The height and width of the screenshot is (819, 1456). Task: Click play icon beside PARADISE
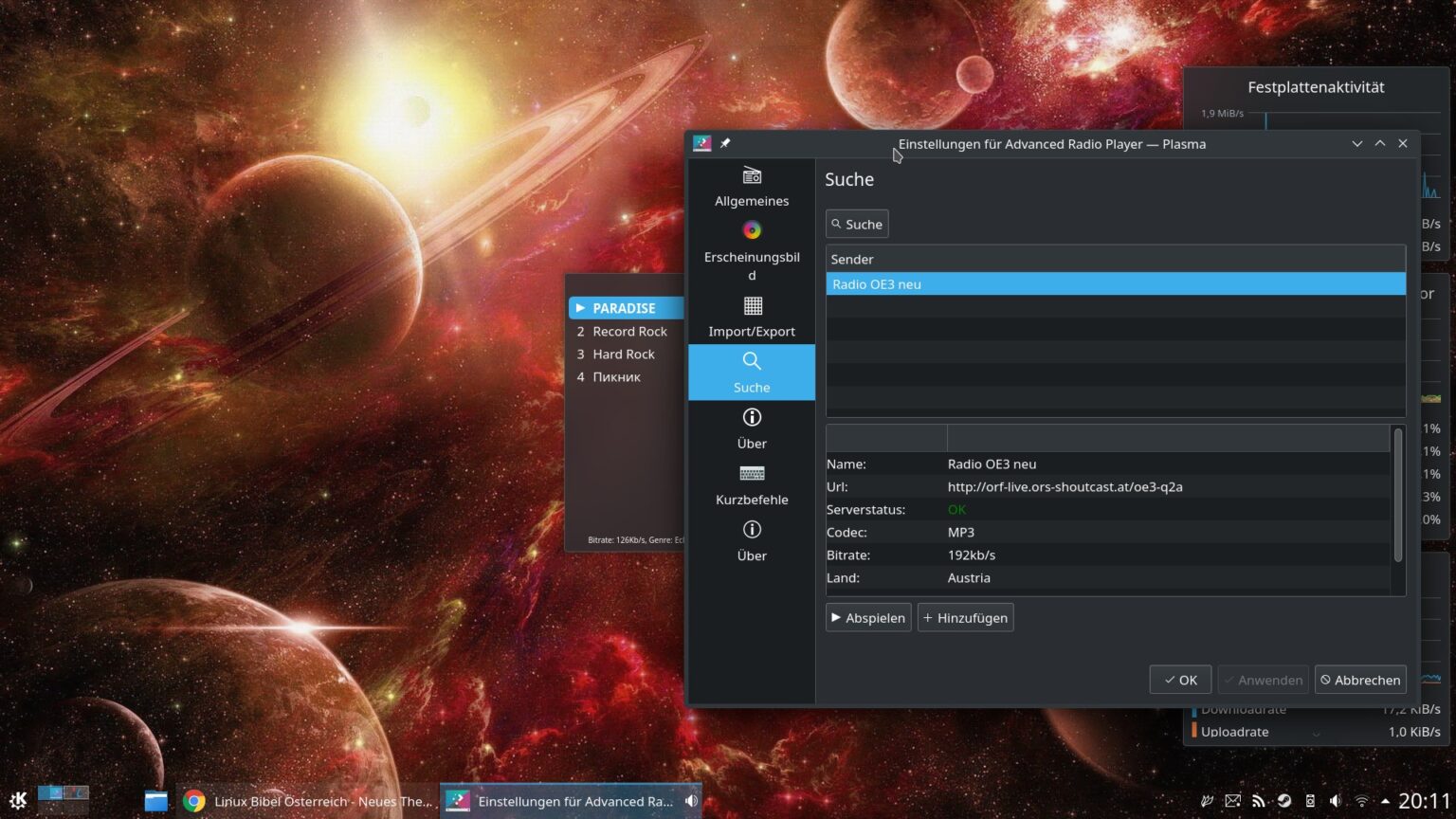coord(580,308)
